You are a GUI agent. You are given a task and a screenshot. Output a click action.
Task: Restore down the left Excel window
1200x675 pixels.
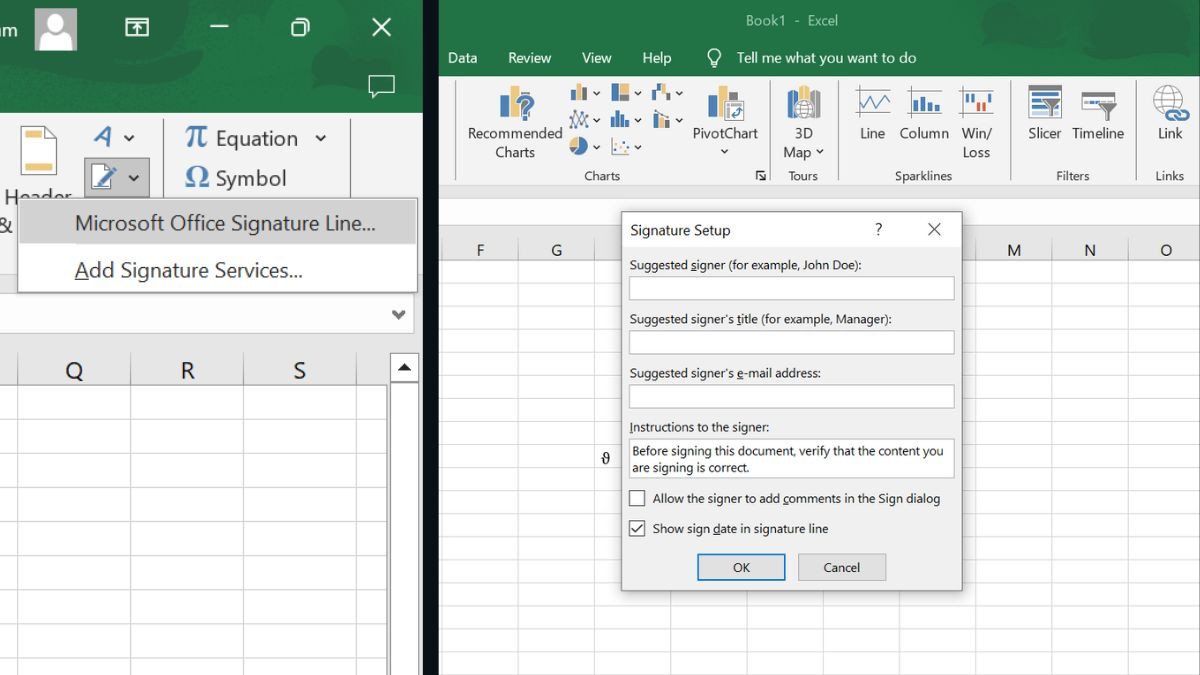pyautogui.click(x=300, y=28)
